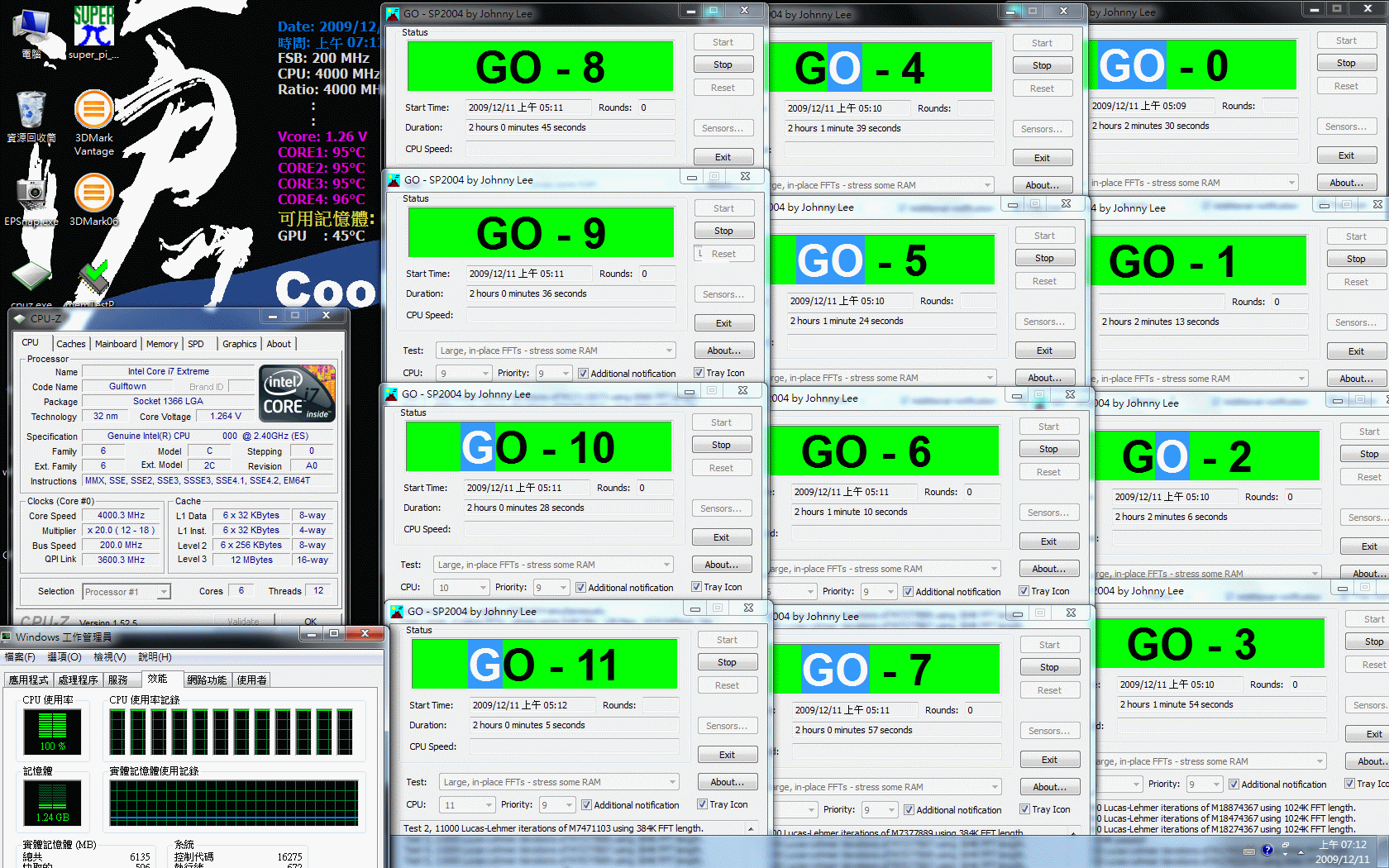
Task: Toggle Additional notification in GO - 6 window
Action: pos(952,591)
